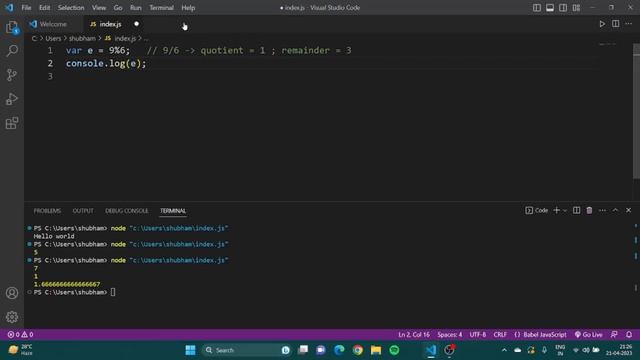Image resolution: width=640 pixels, height=360 pixels.
Task: Open the Help menu
Action: 188,8
